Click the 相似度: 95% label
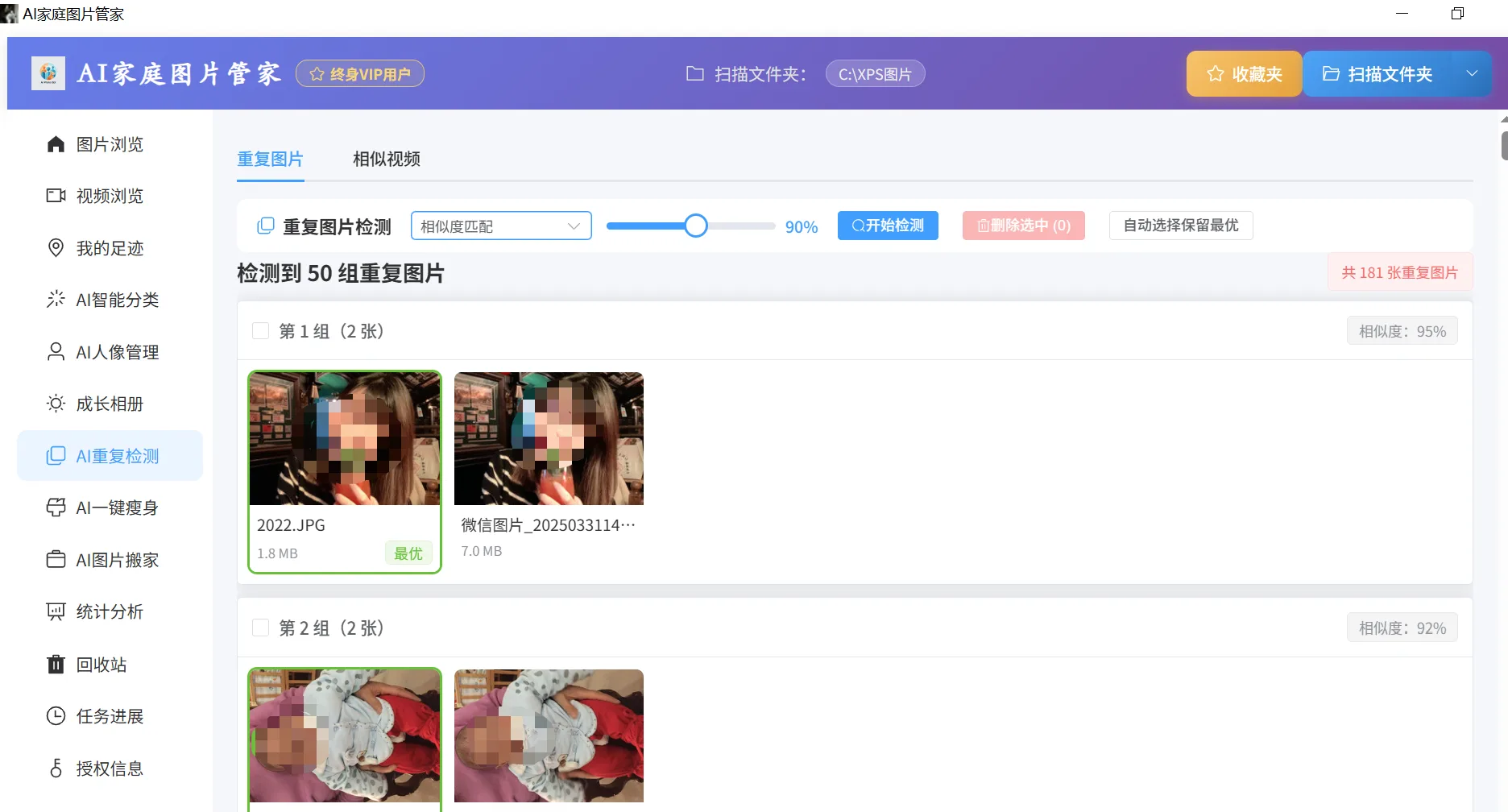The image size is (1508, 812). point(1402,331)
